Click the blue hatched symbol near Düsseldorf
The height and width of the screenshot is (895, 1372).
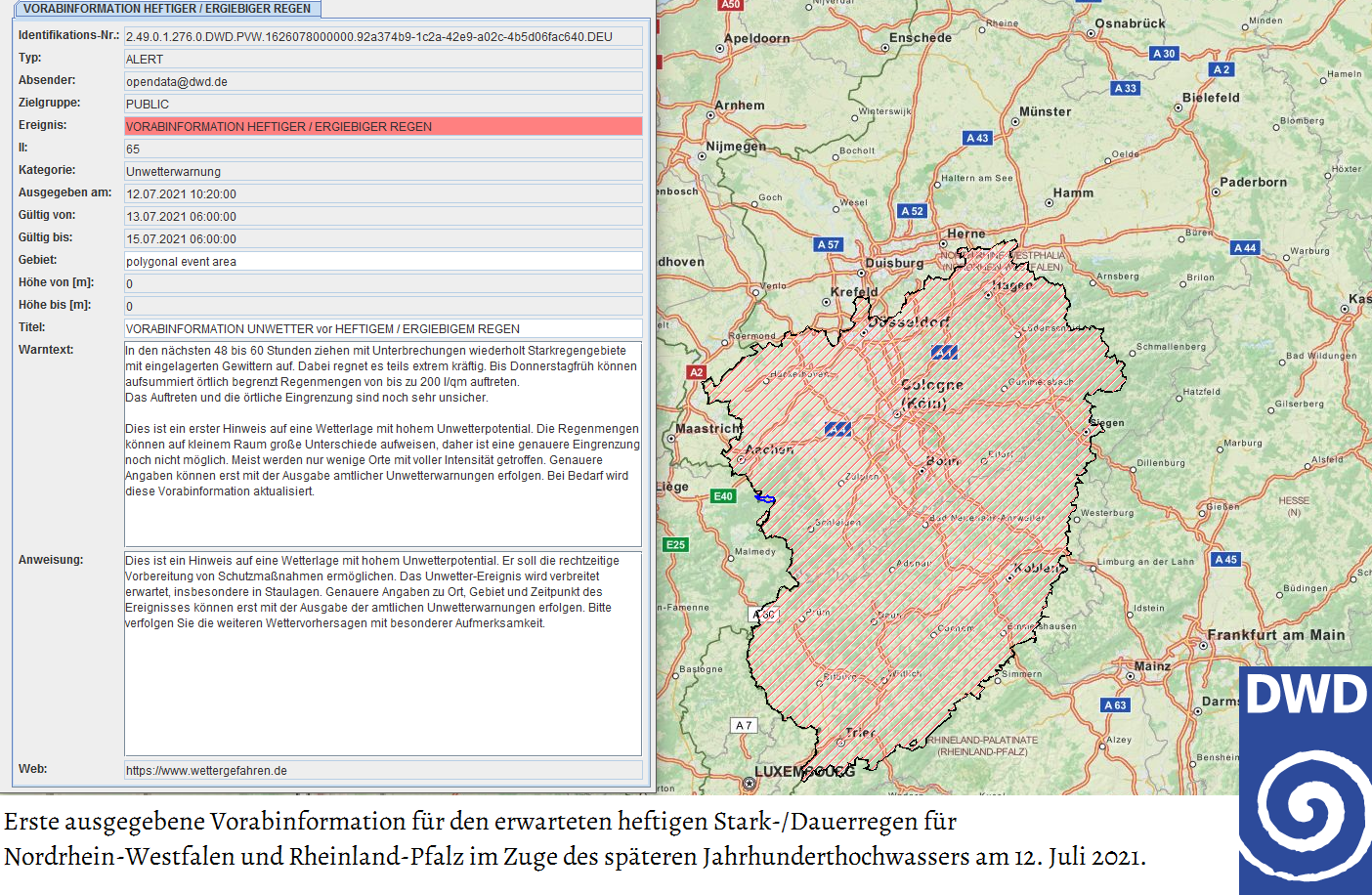click(944, 352)
